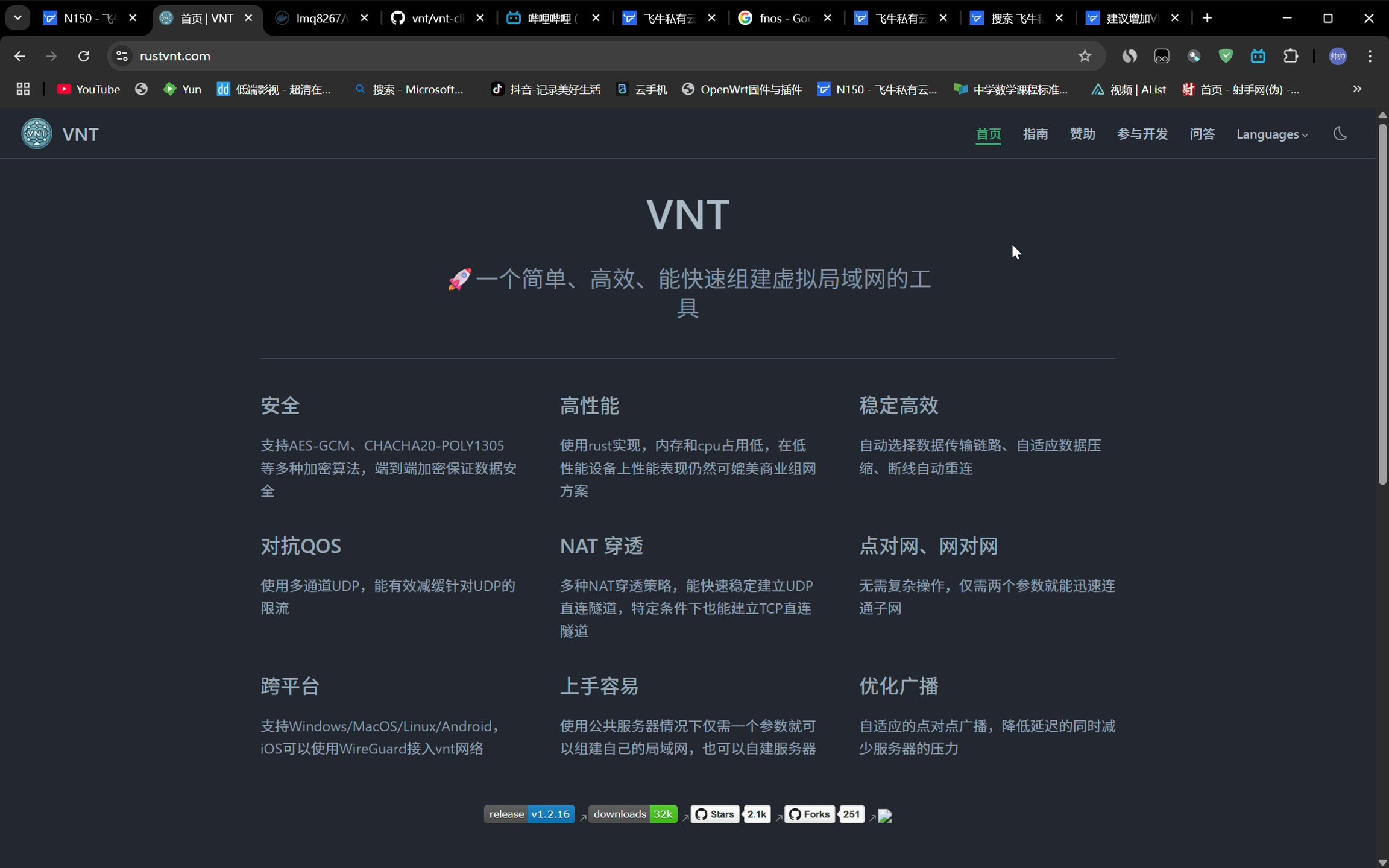Click the scrollbar down arrow
The height and width of the screenshot is (868, 1389).
[x=1382, y=862]
